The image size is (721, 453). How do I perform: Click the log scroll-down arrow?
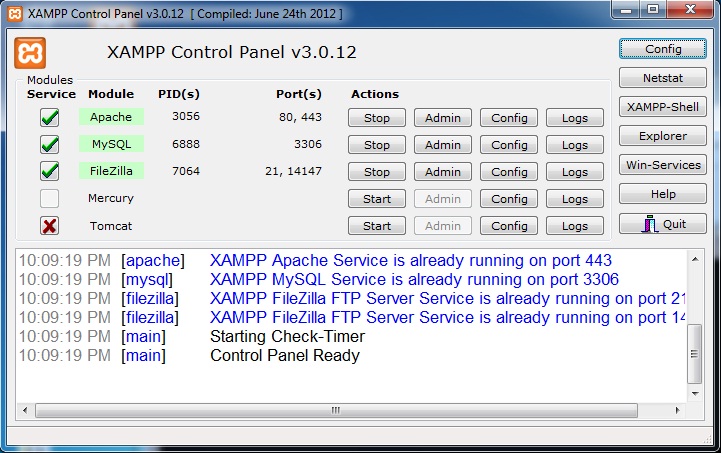pyautogui.click(x=695, y=394)
